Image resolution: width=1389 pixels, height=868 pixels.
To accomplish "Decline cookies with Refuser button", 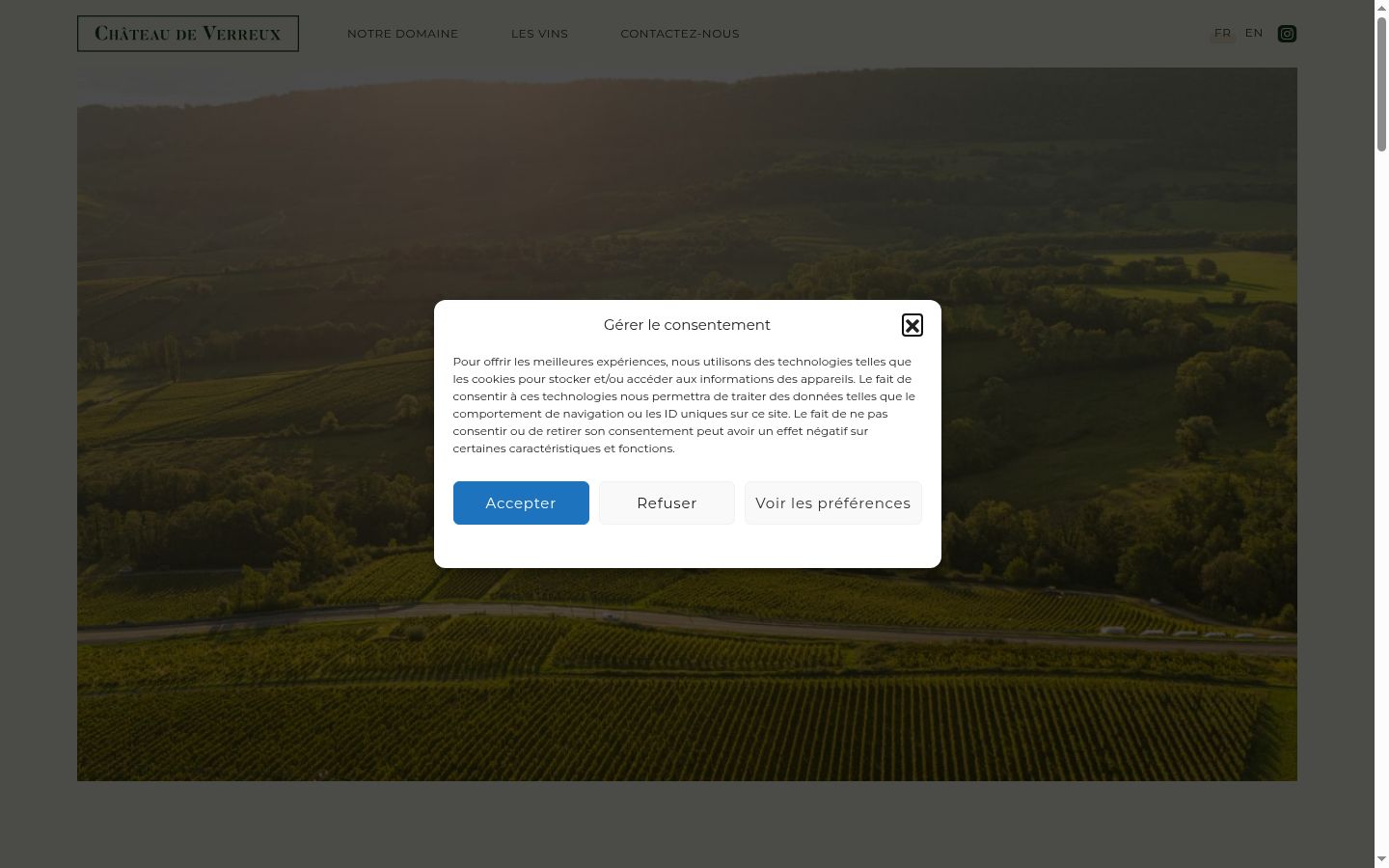I will 667,503.
